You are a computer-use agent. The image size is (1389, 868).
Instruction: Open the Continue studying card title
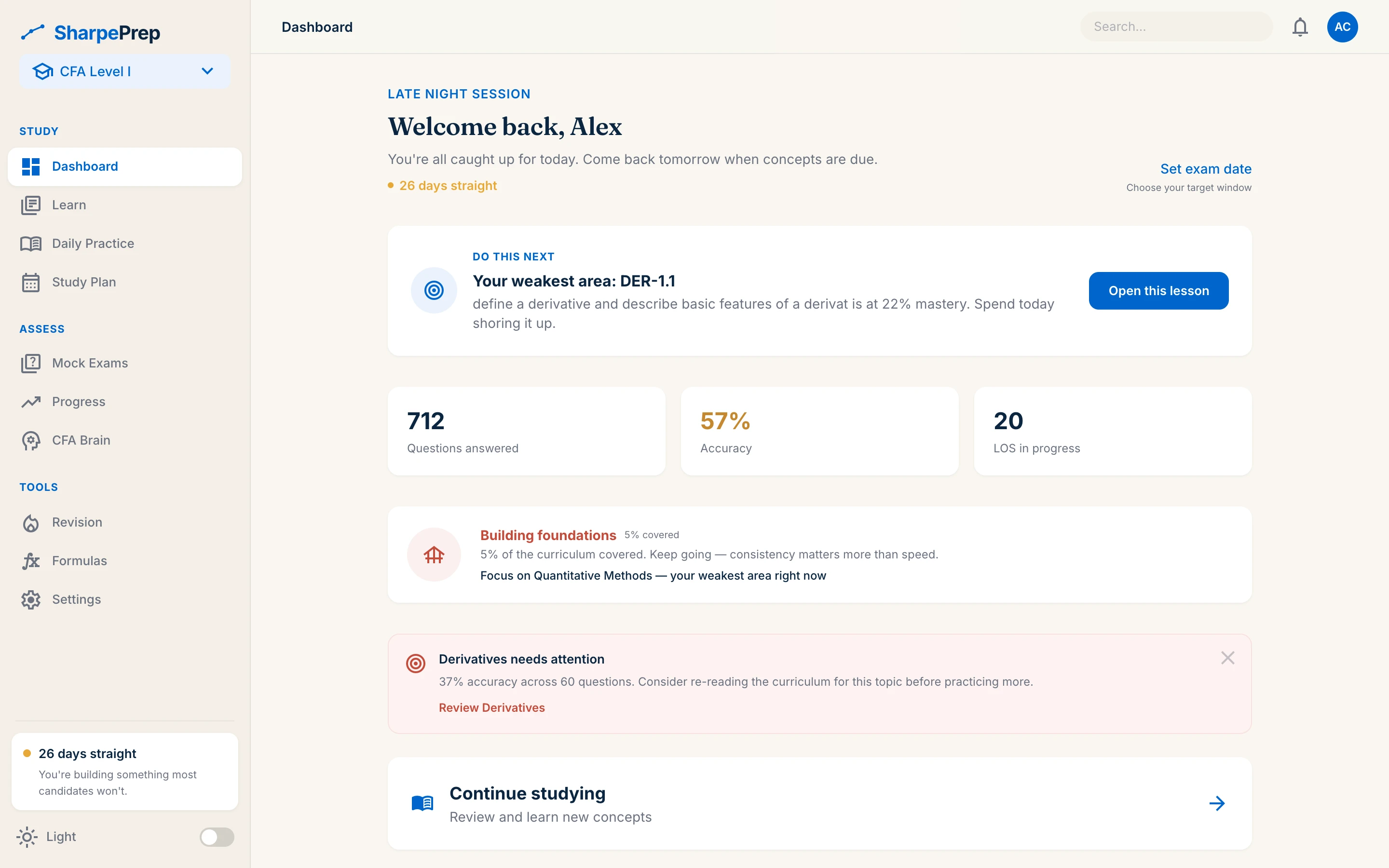(528, 793)
